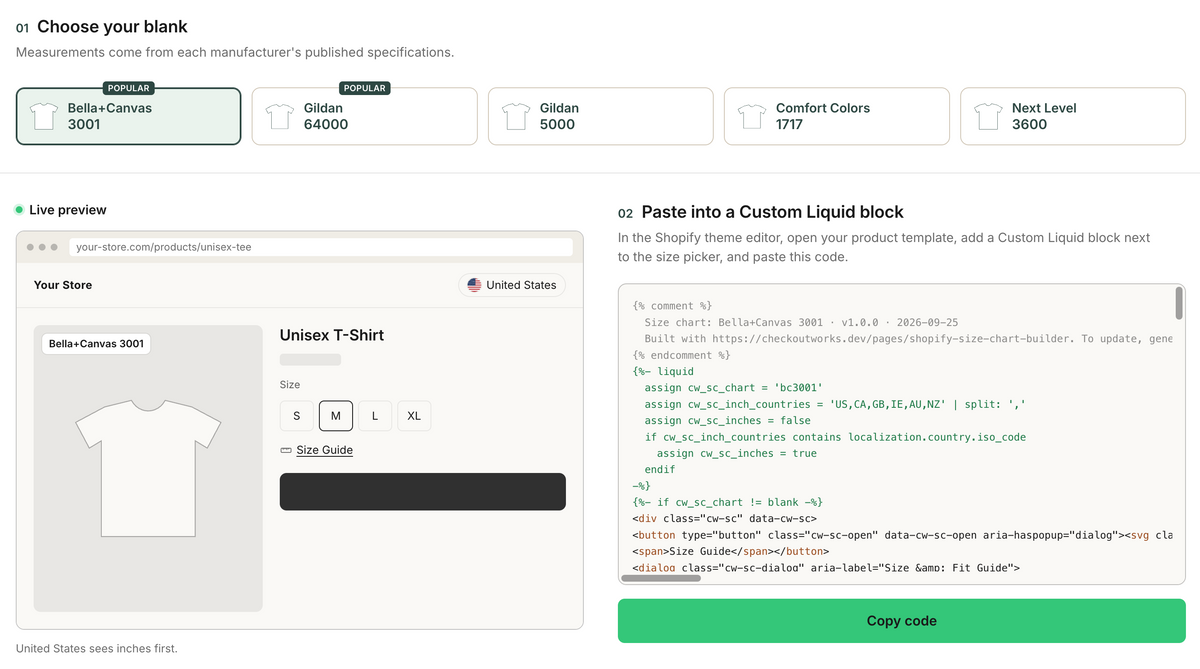
Task: Click the US flag icon
Action: 474,285
